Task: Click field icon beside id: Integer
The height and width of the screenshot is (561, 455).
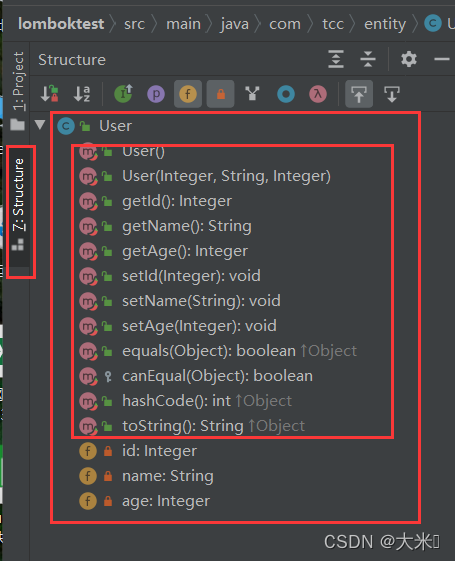Action: [x=88, y=451]
